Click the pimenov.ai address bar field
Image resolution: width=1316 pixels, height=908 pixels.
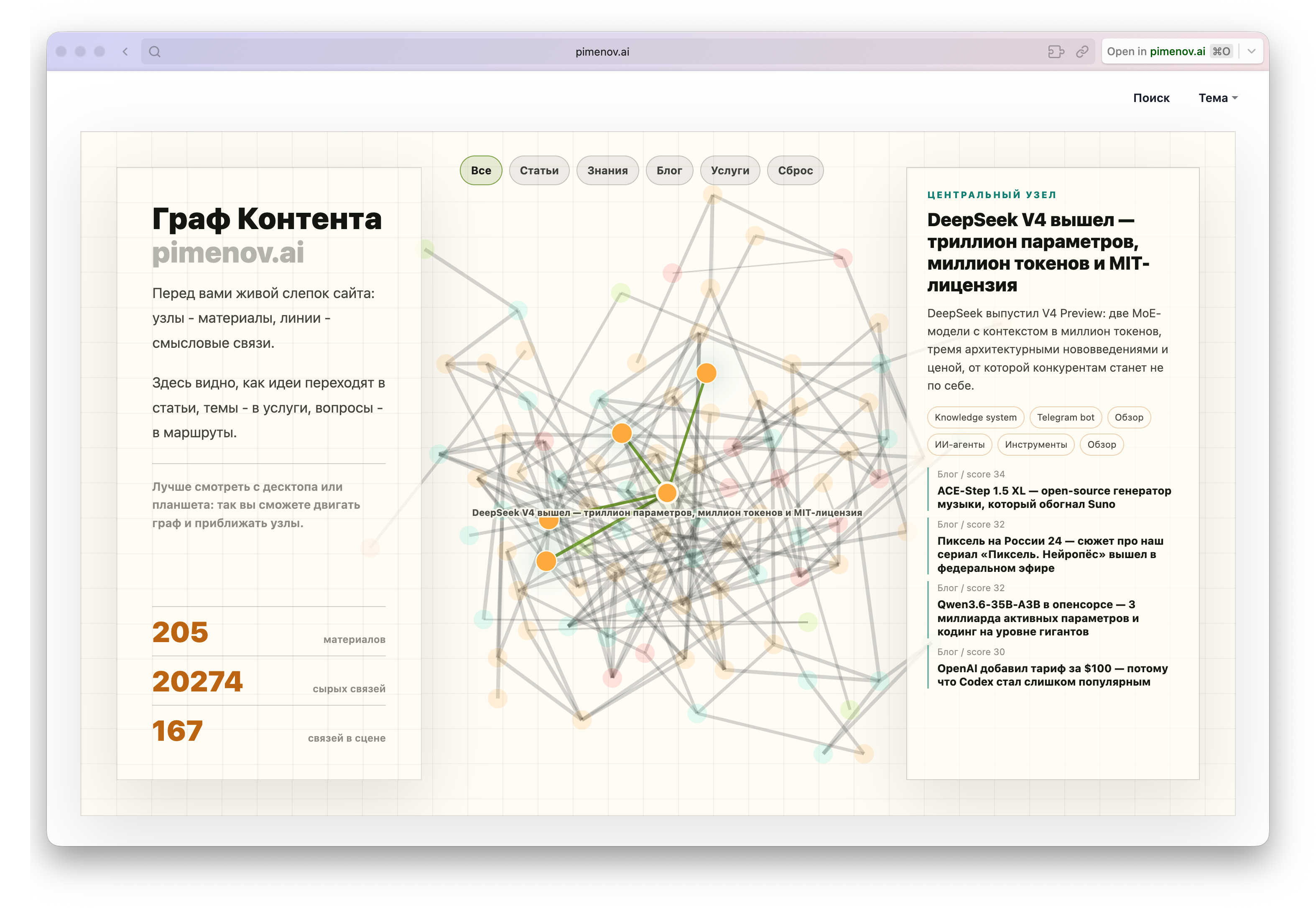coord(602,52)
